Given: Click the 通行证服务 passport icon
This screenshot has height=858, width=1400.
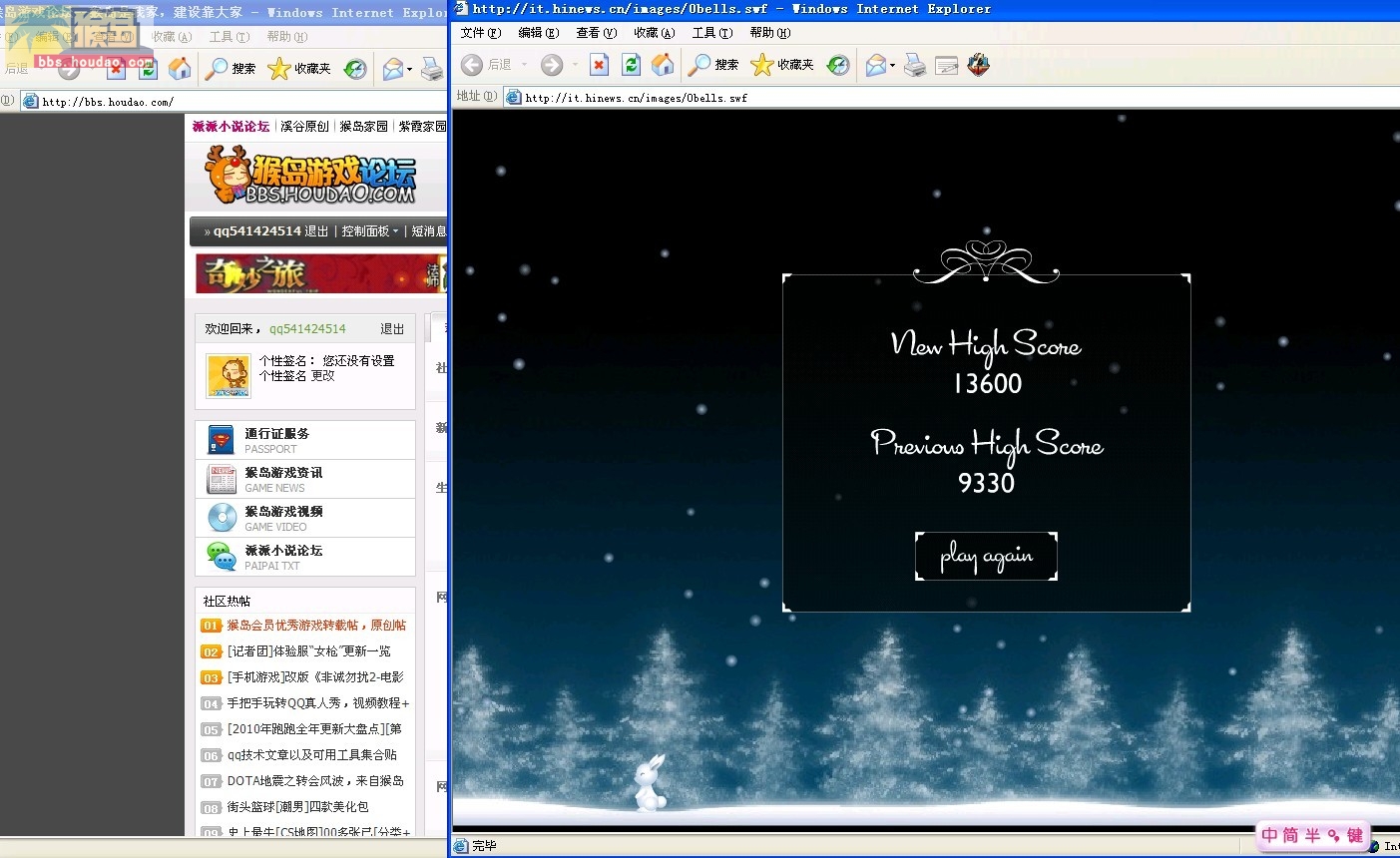Looking at the screenshot, I should 221,440.
